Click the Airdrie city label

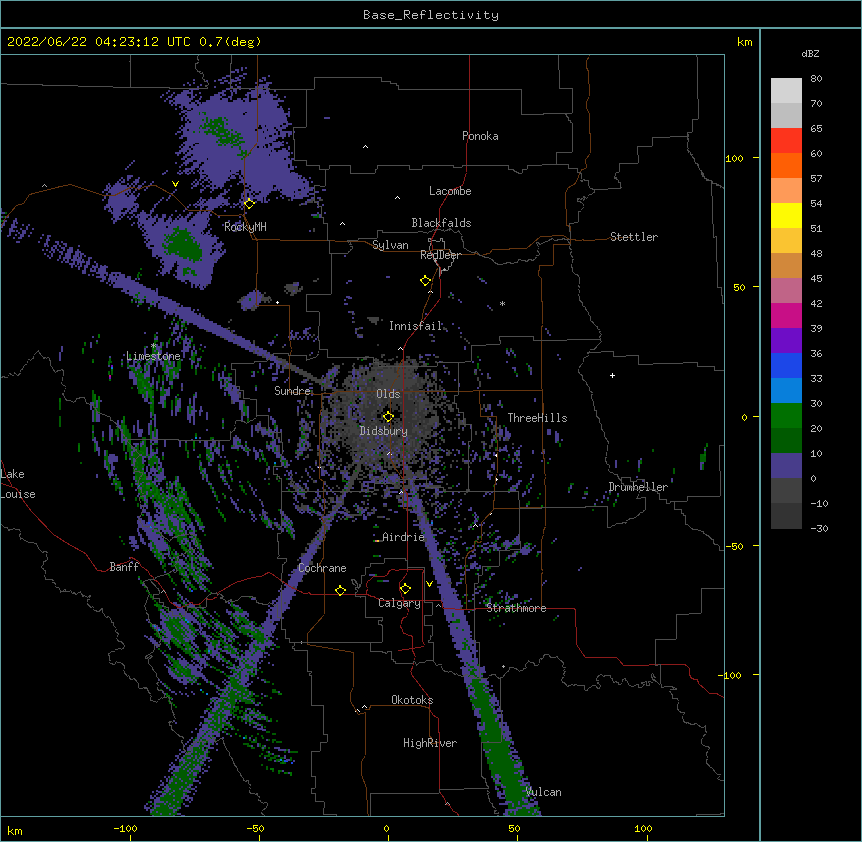click(x=404, y=537)
